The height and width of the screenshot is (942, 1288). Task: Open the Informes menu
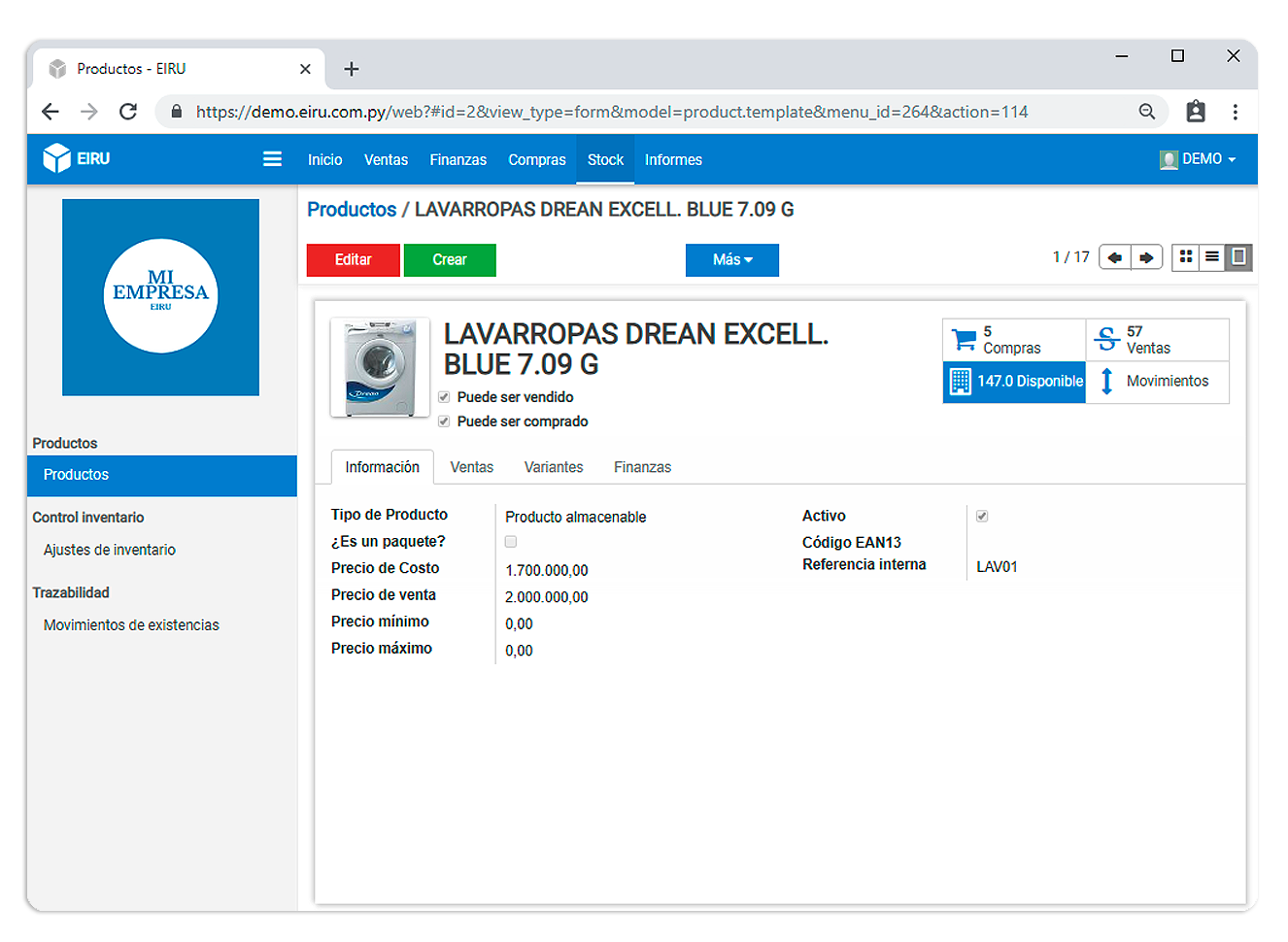[673, 160]
